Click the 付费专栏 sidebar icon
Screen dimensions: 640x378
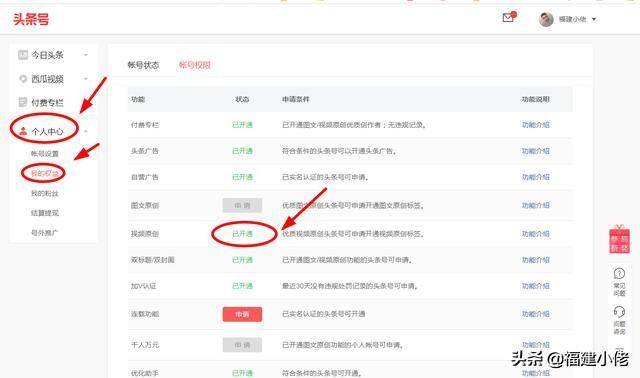(23, 102)
